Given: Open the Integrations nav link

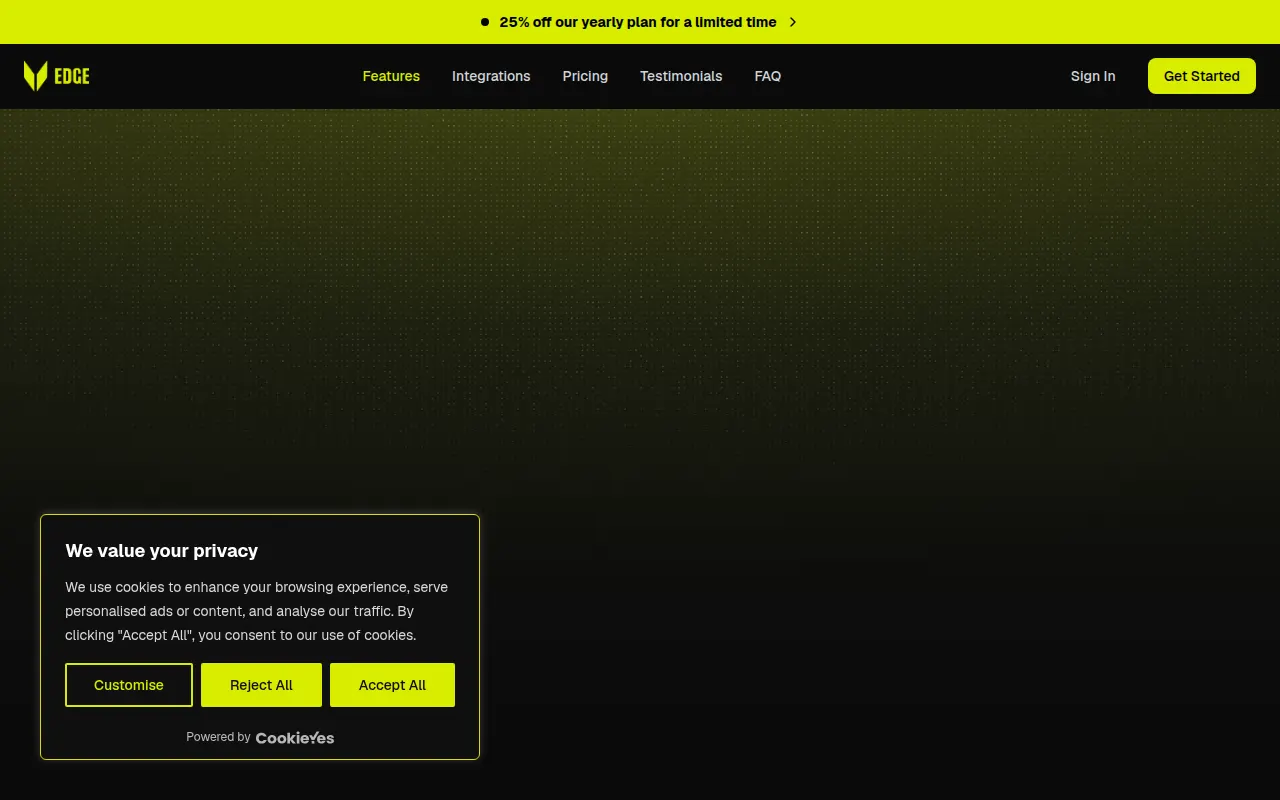Looking at the screenshot, I should click(x=491, y=76).
